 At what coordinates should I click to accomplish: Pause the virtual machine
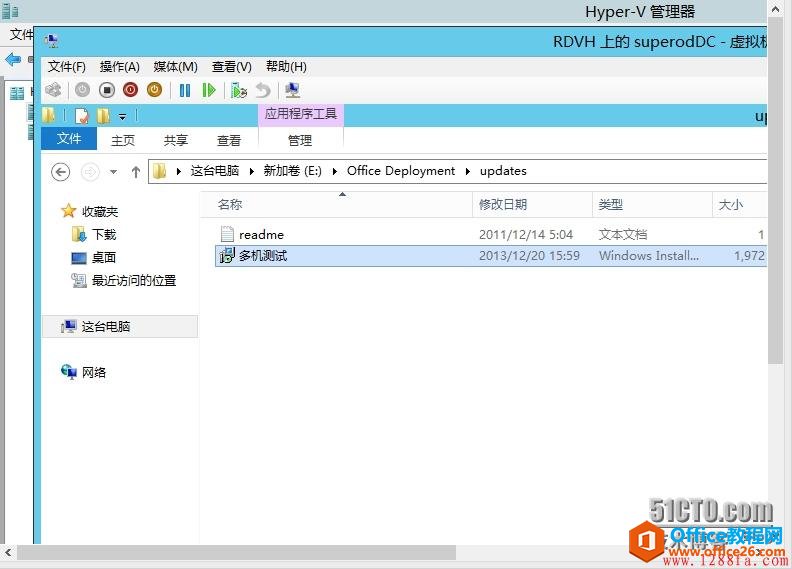[x=185, y=90]
